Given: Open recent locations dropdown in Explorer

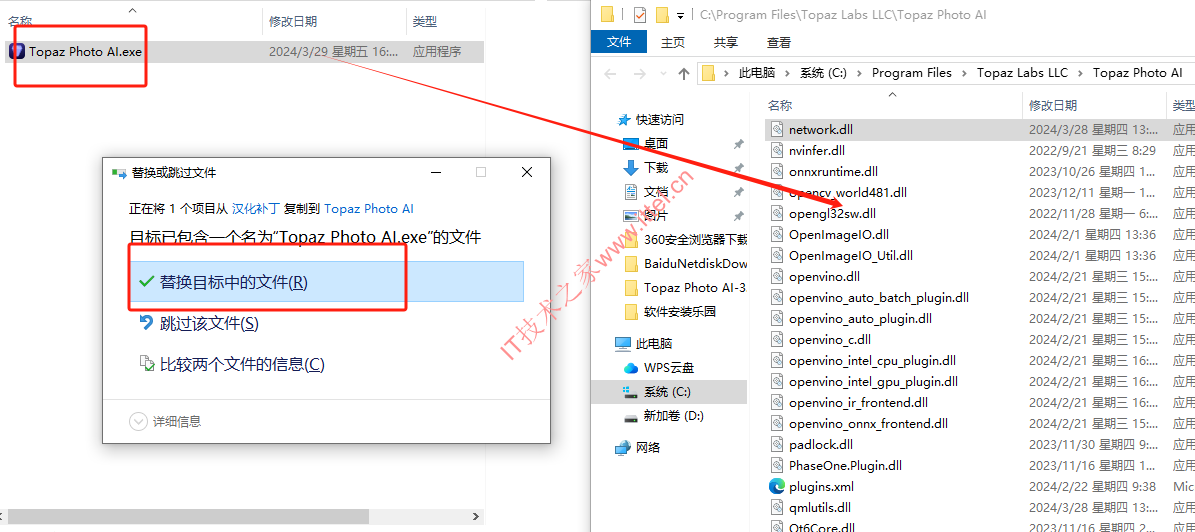Looking at the screenshot, I should coord(662,74).
